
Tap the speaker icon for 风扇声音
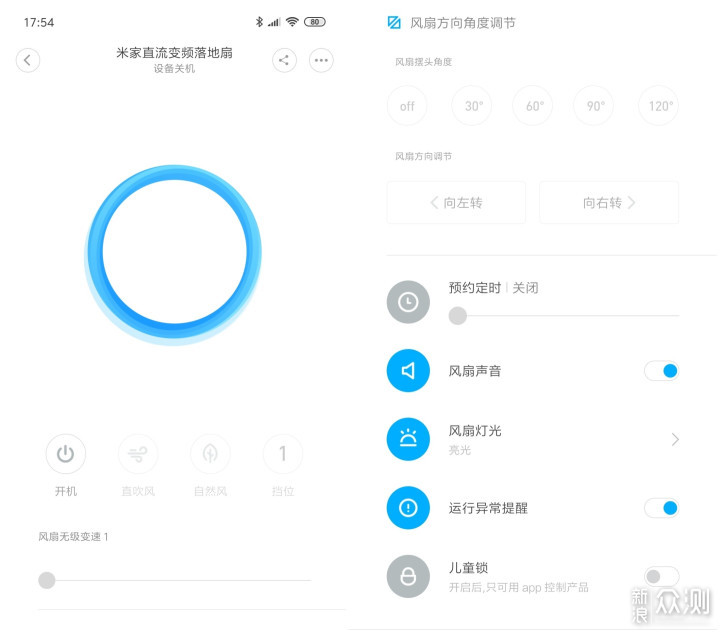pyautogui.click(x=408, y=370)
